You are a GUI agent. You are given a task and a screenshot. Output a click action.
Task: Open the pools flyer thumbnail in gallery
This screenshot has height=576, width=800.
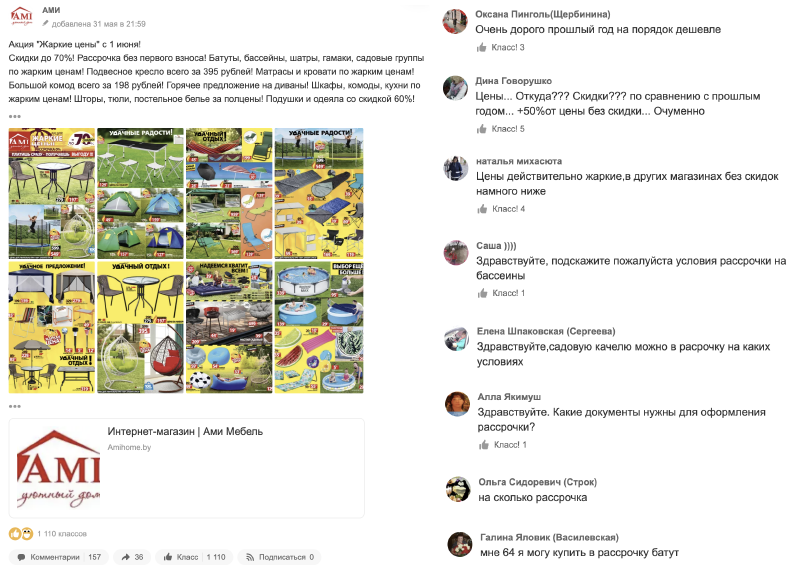point(319,328)
